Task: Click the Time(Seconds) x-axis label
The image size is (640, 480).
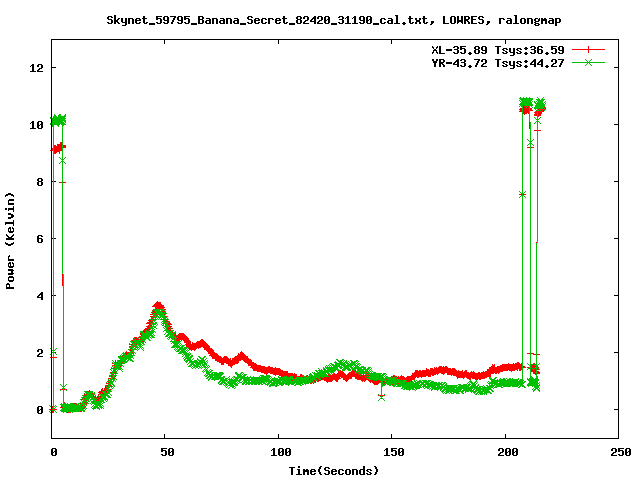Action: tap(333, 471)
